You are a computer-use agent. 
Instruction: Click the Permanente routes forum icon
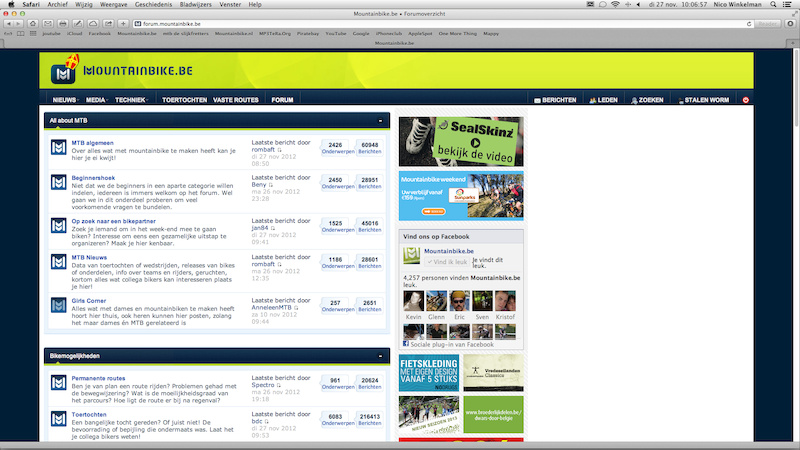coord(58,384)
